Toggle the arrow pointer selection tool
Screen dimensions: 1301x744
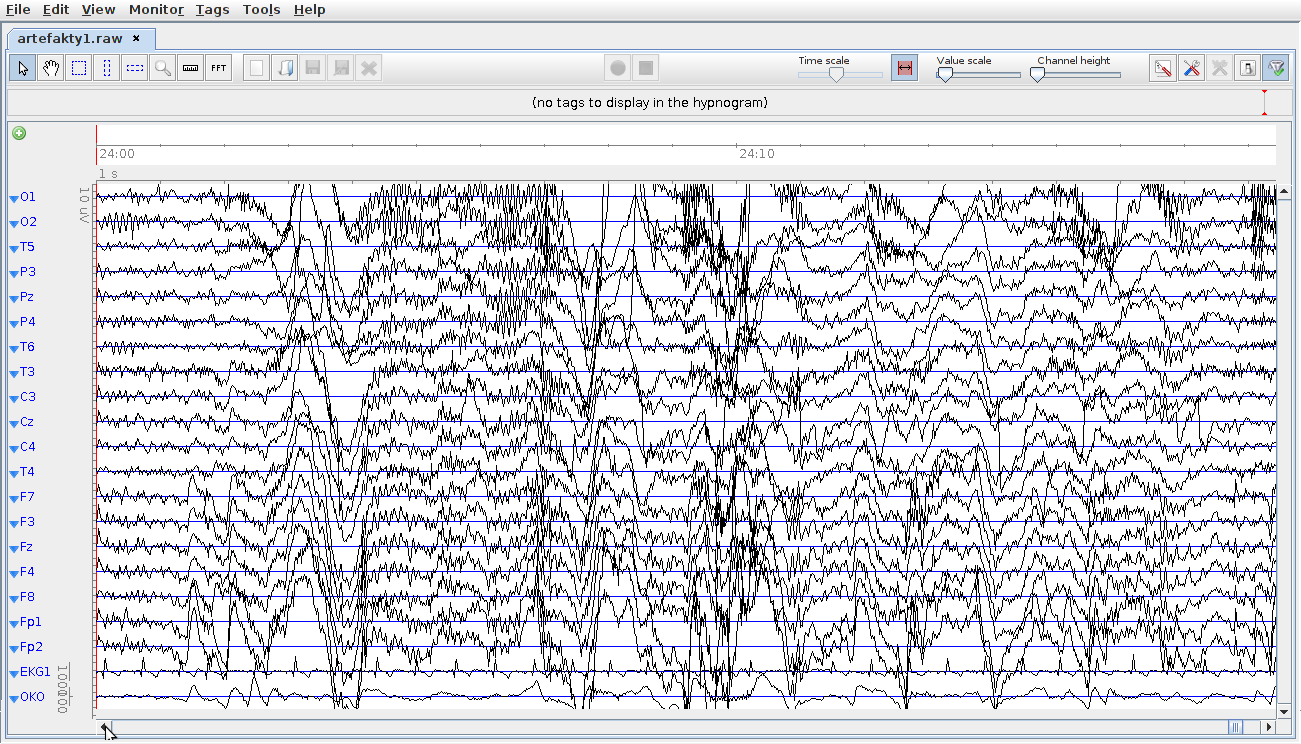(x=22, y=68)
